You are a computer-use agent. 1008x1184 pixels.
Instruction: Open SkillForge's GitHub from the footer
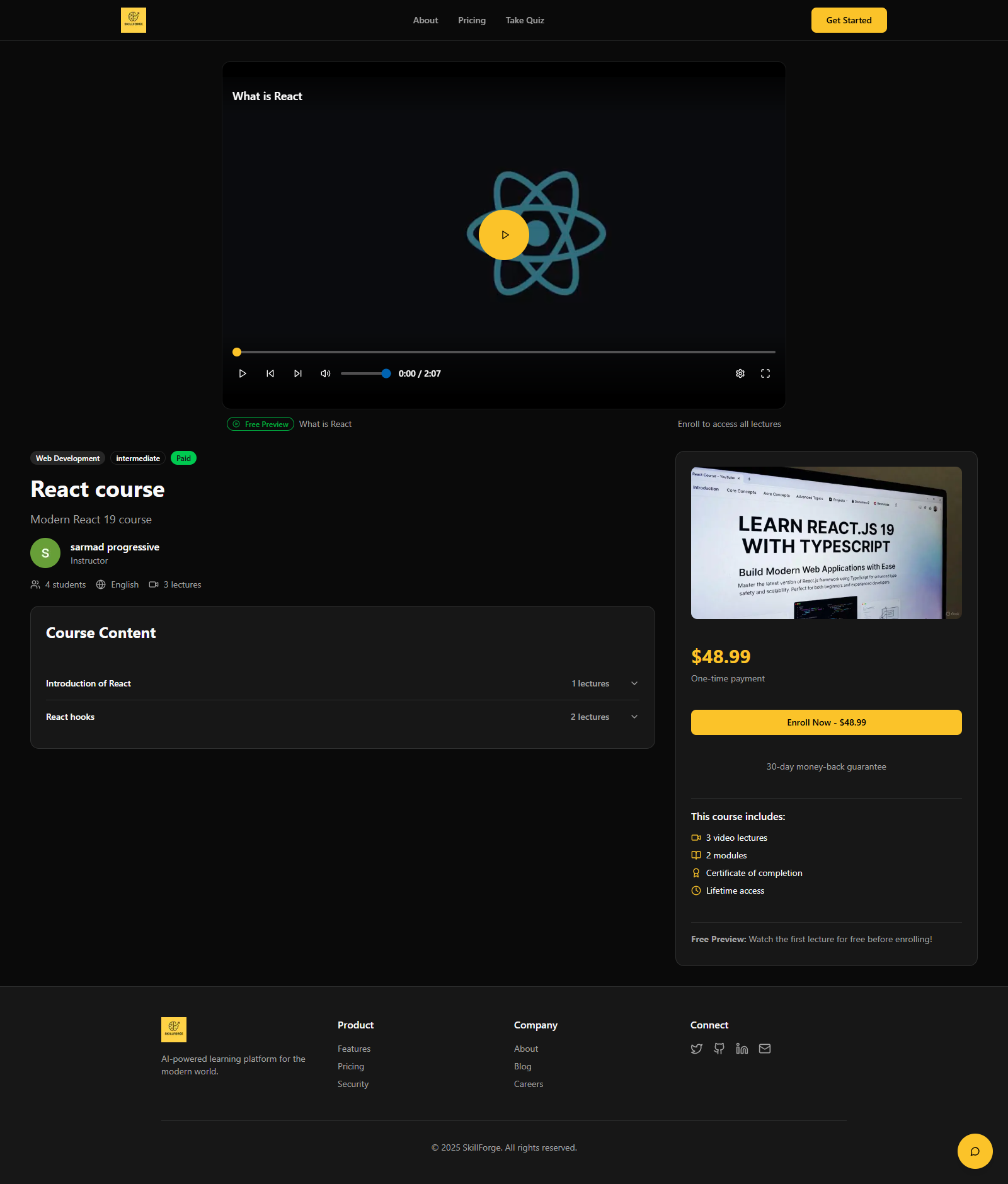719,1048
